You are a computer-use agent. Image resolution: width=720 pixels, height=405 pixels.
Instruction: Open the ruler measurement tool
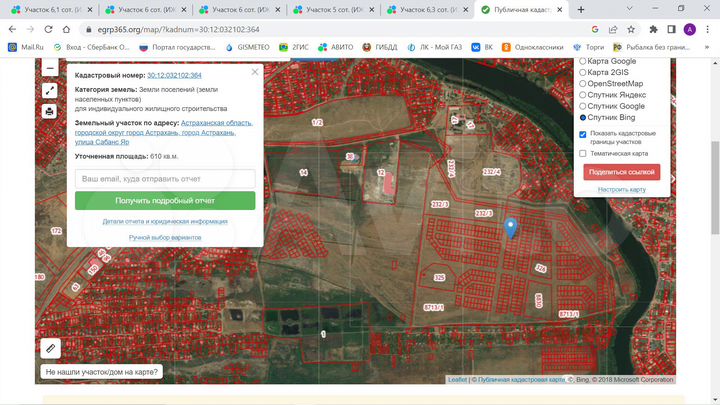coord(50,347)
